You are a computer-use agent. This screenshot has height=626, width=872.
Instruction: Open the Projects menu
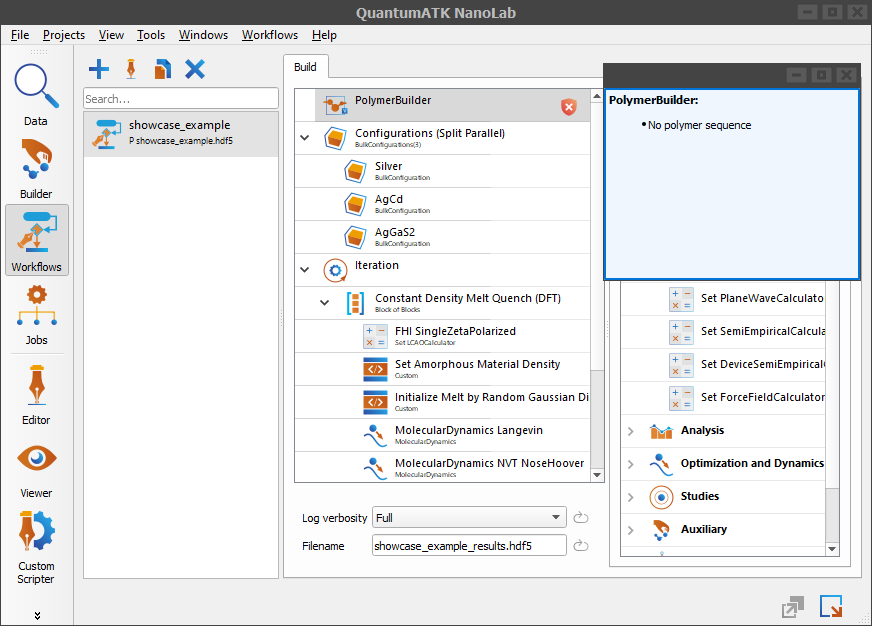(64, 35)
